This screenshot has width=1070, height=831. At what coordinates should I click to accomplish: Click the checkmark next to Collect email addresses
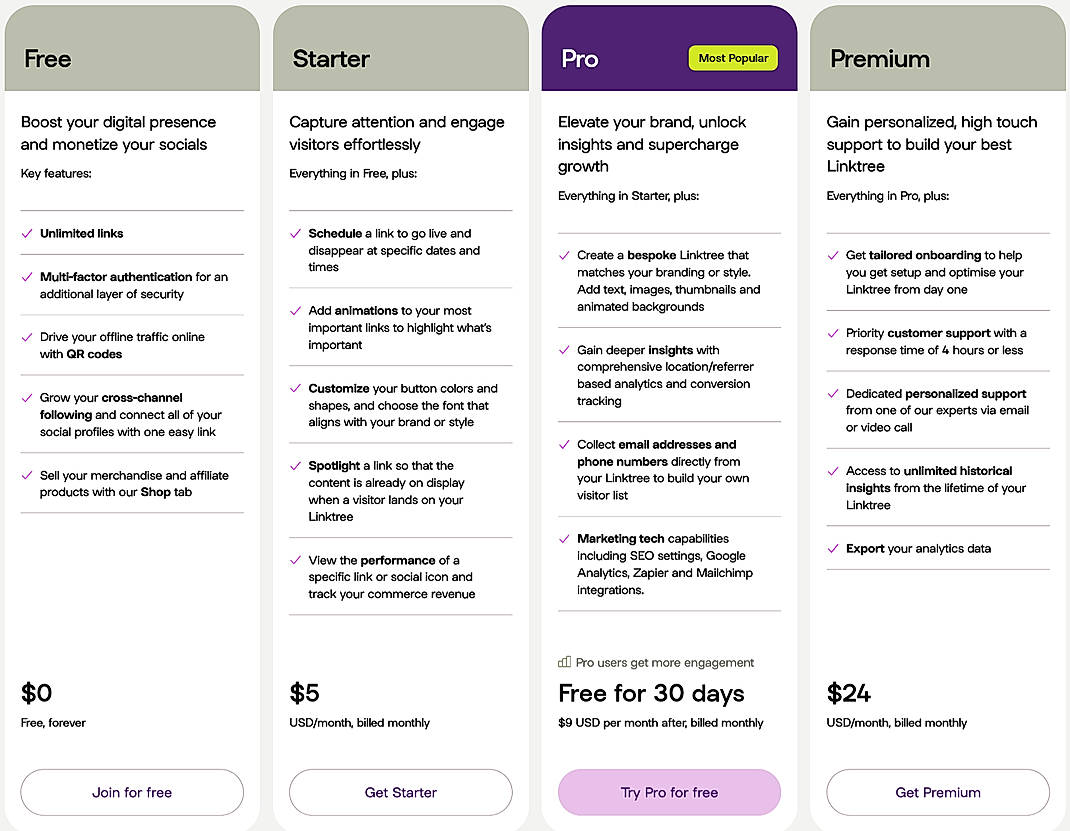coord(564,445)
